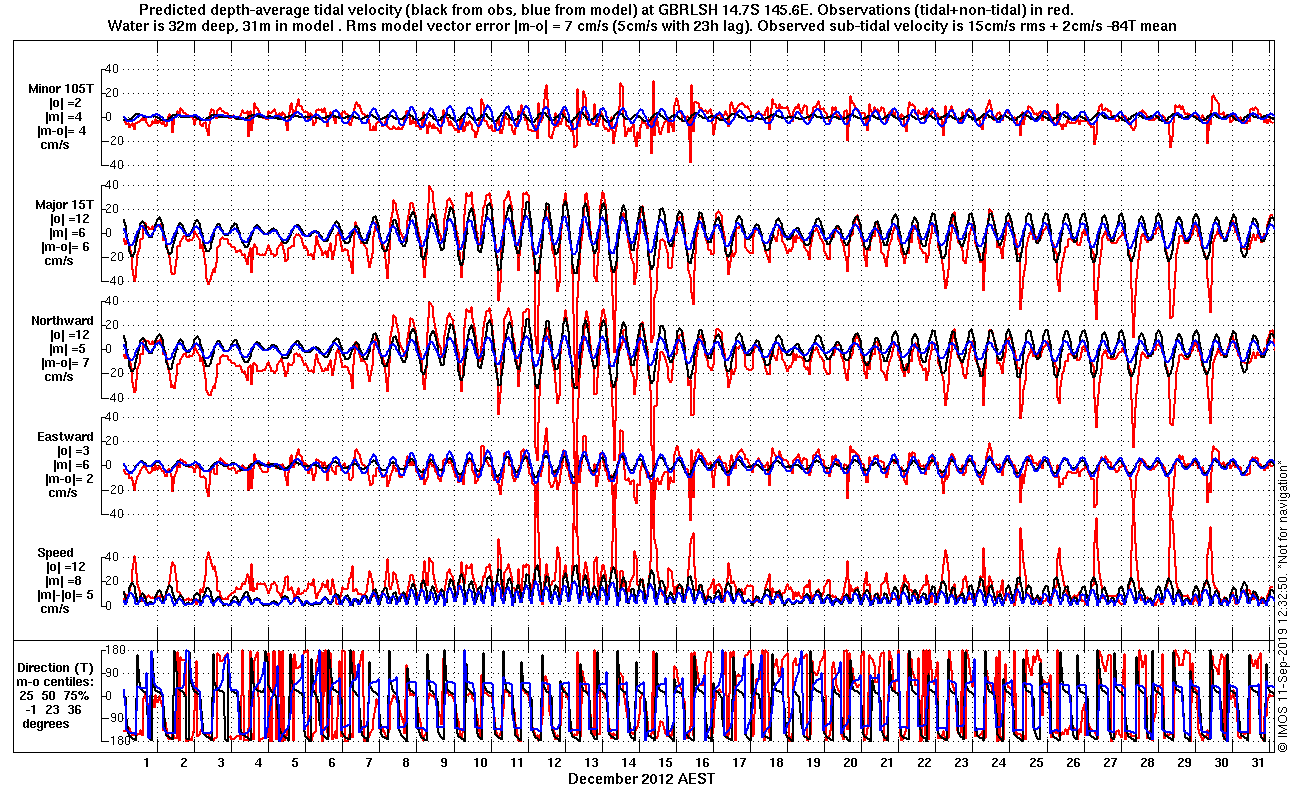Click the "180" tick on Direction axis
Viewport: 1300px width, 800px height.
(112, 649)
